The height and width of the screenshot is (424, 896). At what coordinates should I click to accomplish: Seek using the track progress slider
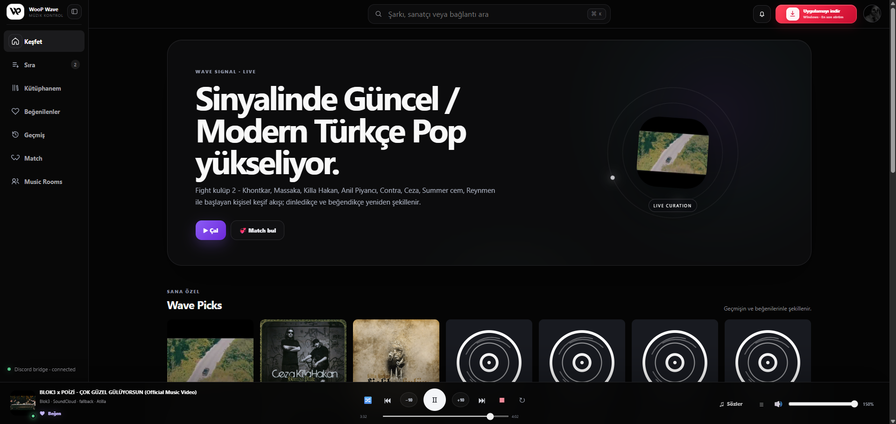pos(445,417)
